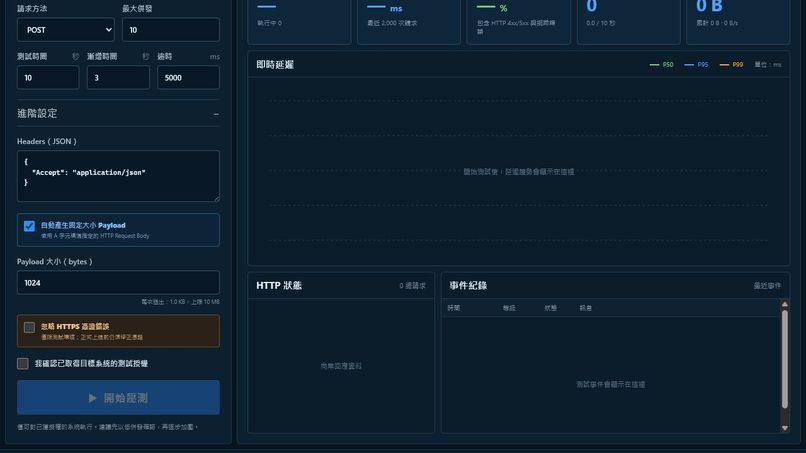
Task: Open the POST request method dropdown
Action: coord(66,30)
